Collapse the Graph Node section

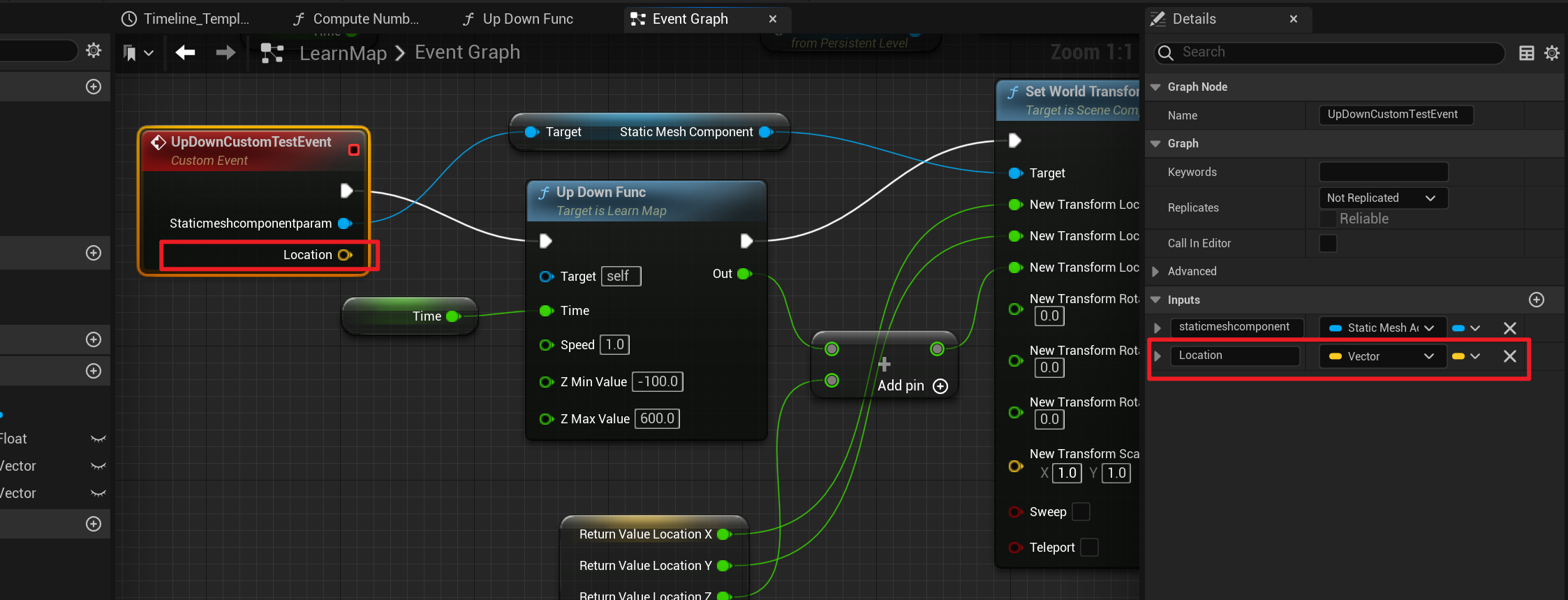[1155, 87]
